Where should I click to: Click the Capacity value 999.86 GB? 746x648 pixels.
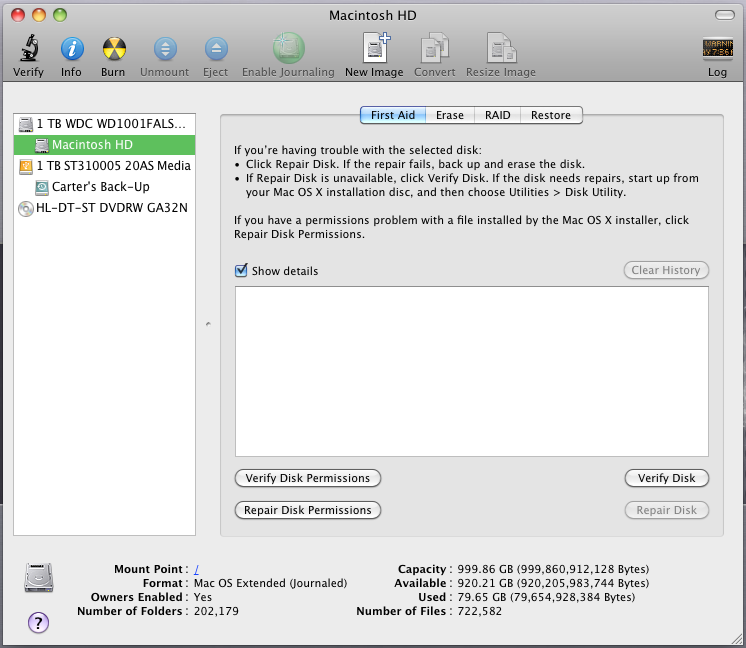(x=553, y=569)
